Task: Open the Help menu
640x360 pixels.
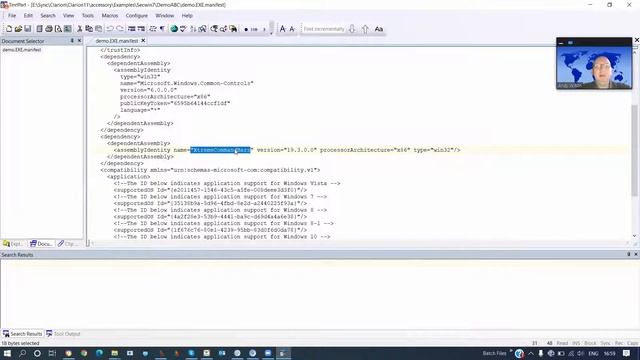Action: click(187, 16)
